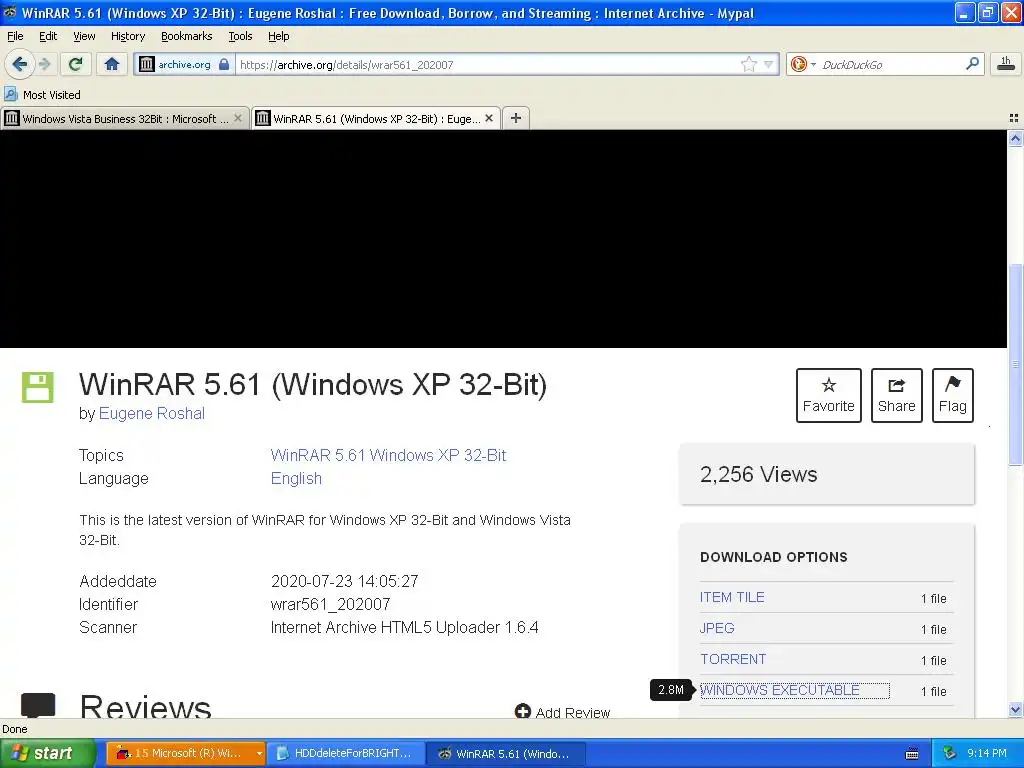Open the Tools menu
This screenshot has width=1024, height=768.
pyautogui.click(x=240, y=36)
